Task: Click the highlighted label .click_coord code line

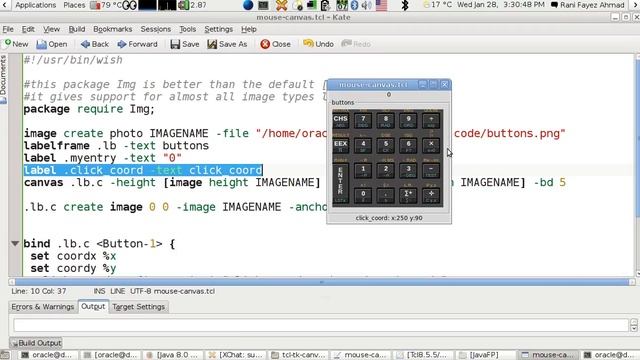Action: pos(143,170)
